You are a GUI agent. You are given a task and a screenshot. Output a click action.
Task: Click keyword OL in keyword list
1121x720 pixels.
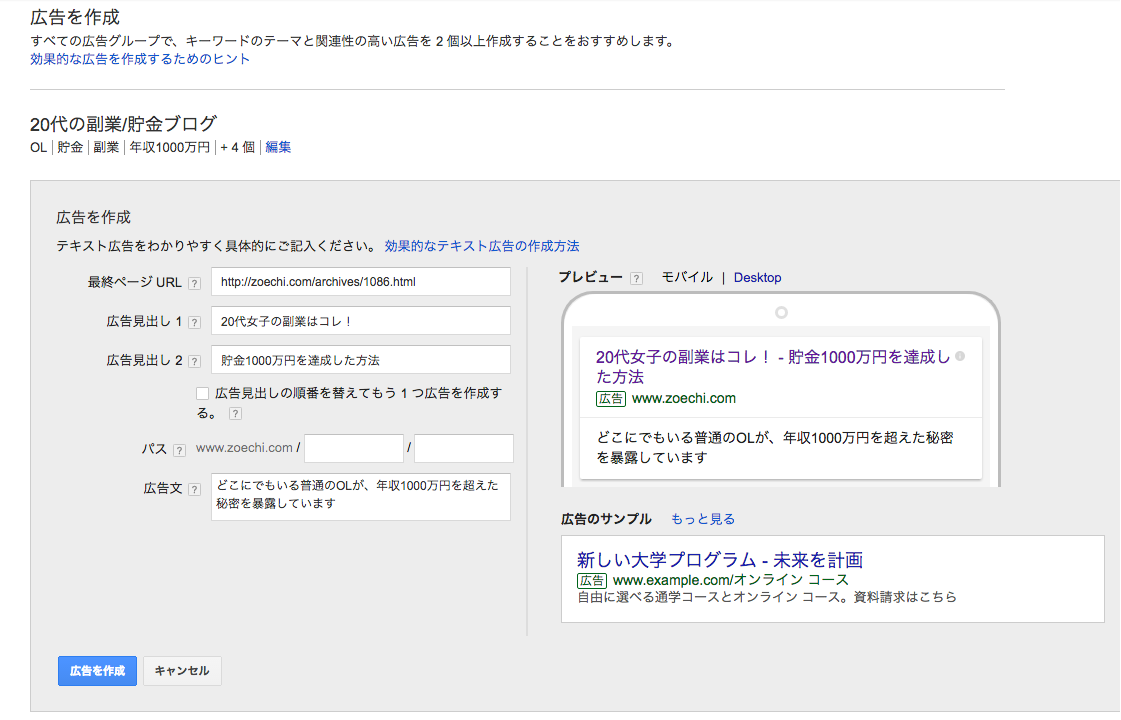pos(39,147)
